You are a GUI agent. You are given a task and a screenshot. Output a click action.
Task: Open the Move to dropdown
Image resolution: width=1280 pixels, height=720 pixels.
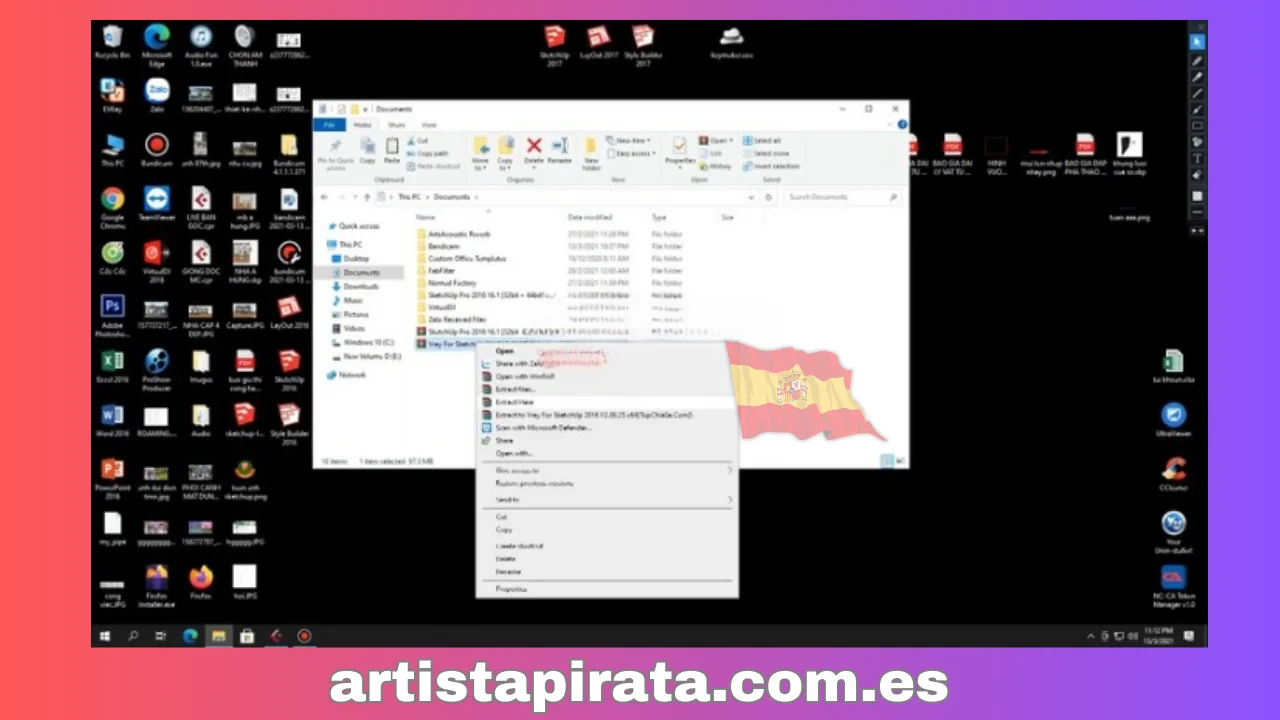480,153
